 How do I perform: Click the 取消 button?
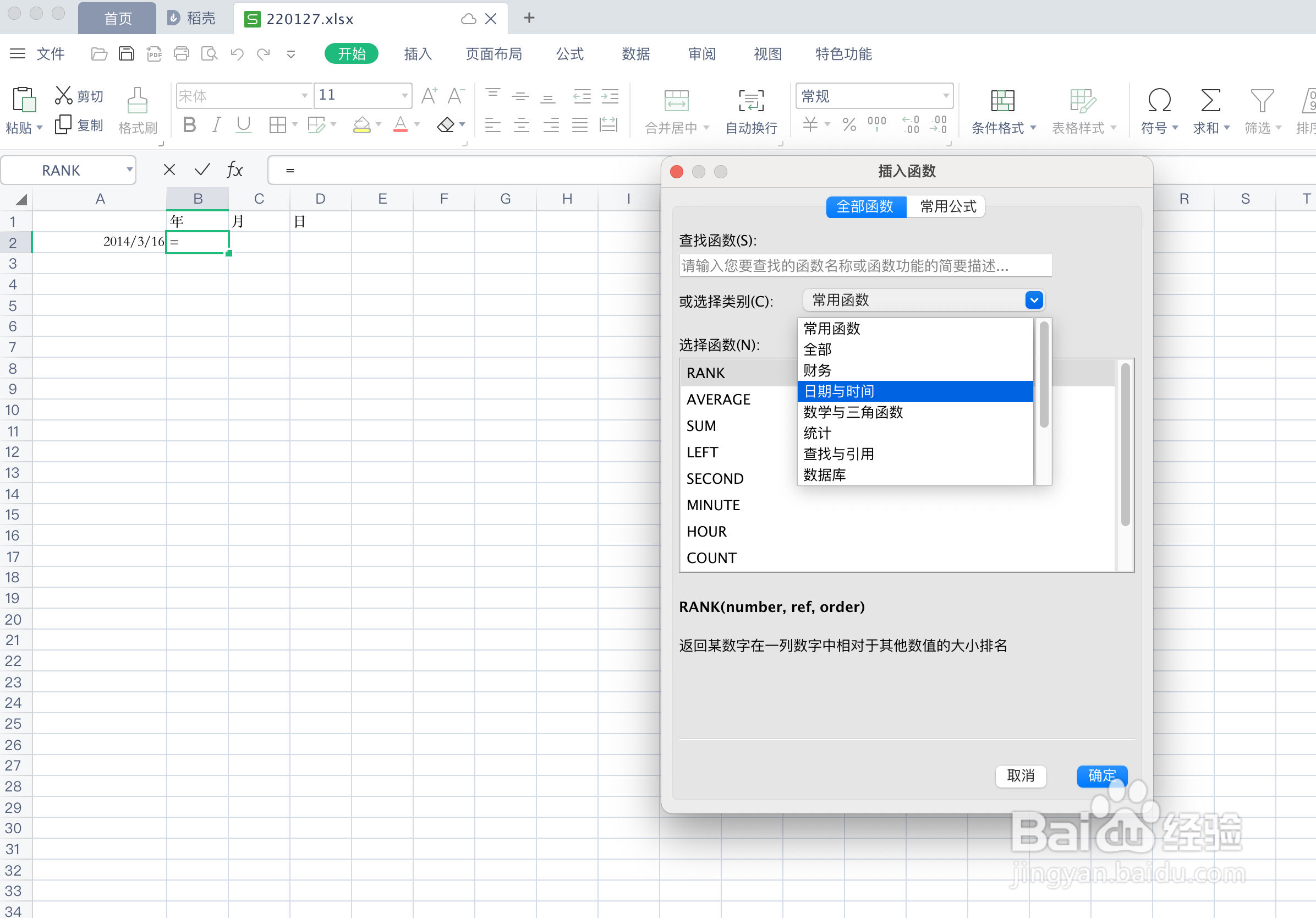point(1020,776)
